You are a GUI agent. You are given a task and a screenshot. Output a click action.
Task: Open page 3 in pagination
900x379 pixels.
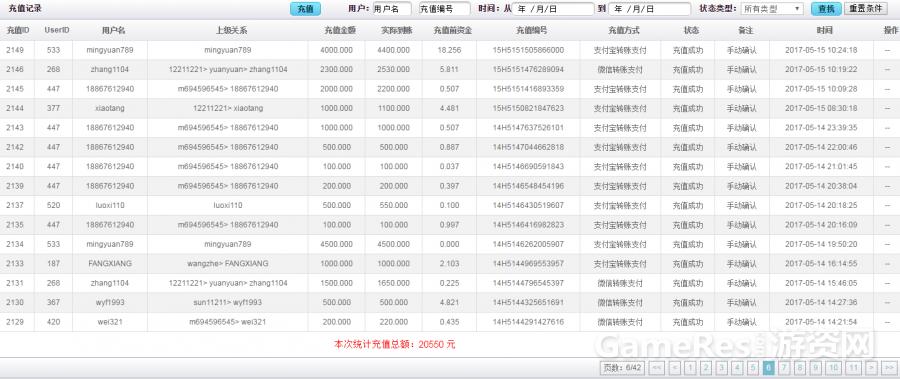pos(721,368)
